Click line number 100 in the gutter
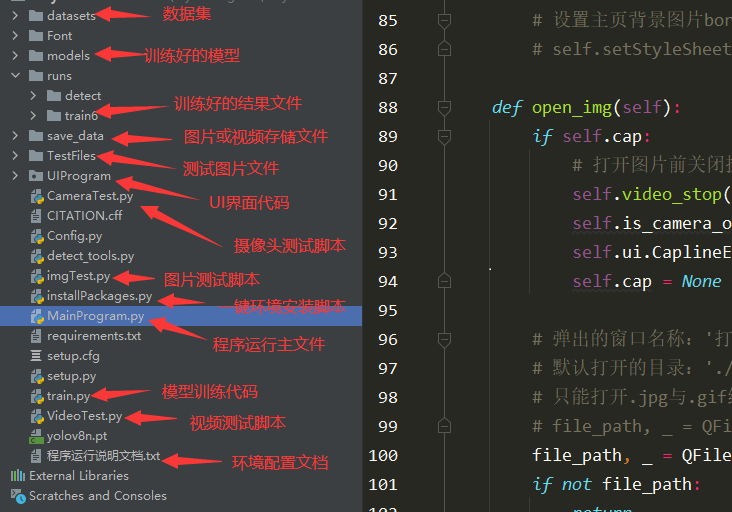The height and width of the screenshot is (512, 732). click(382, 456)
